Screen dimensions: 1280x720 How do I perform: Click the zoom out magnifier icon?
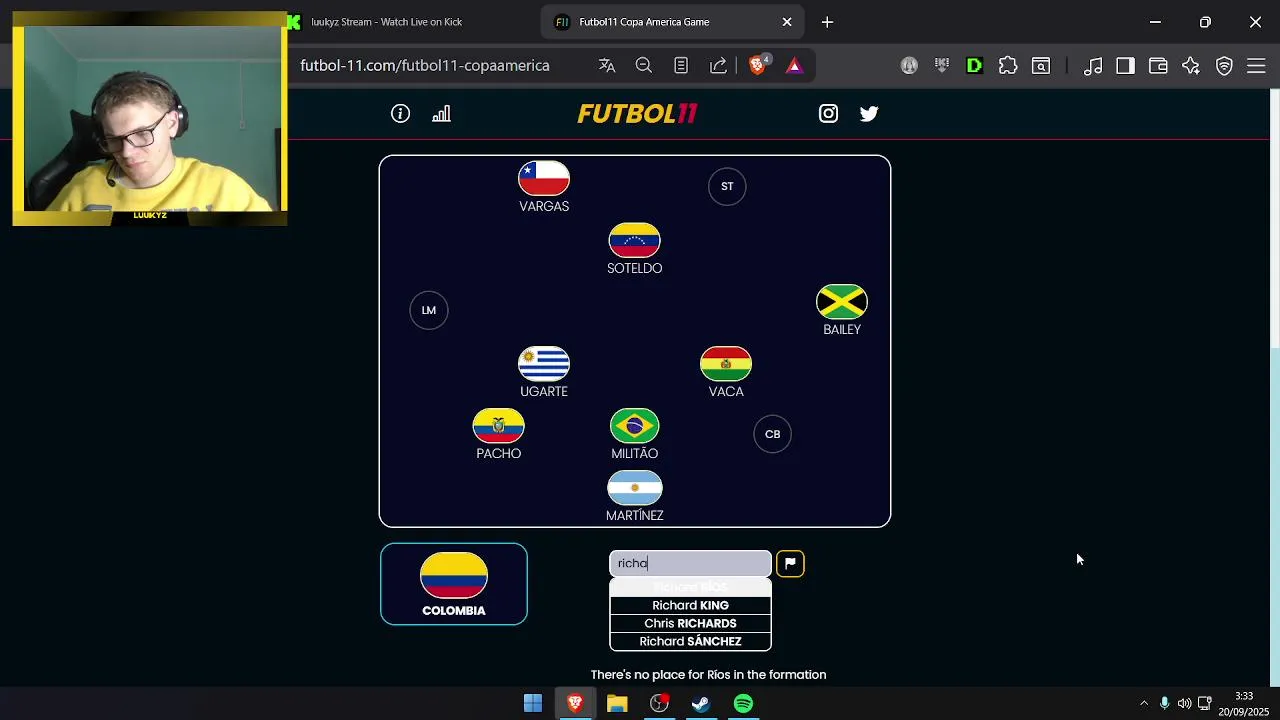click(644, 65)
